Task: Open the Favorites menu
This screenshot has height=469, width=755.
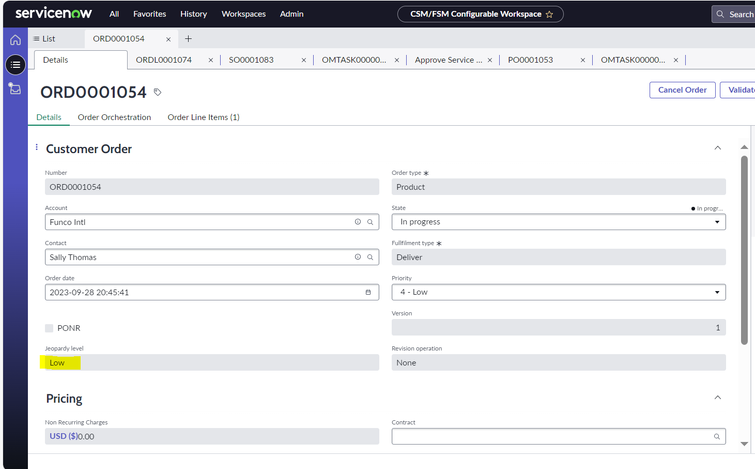Action: coord(150,14)
